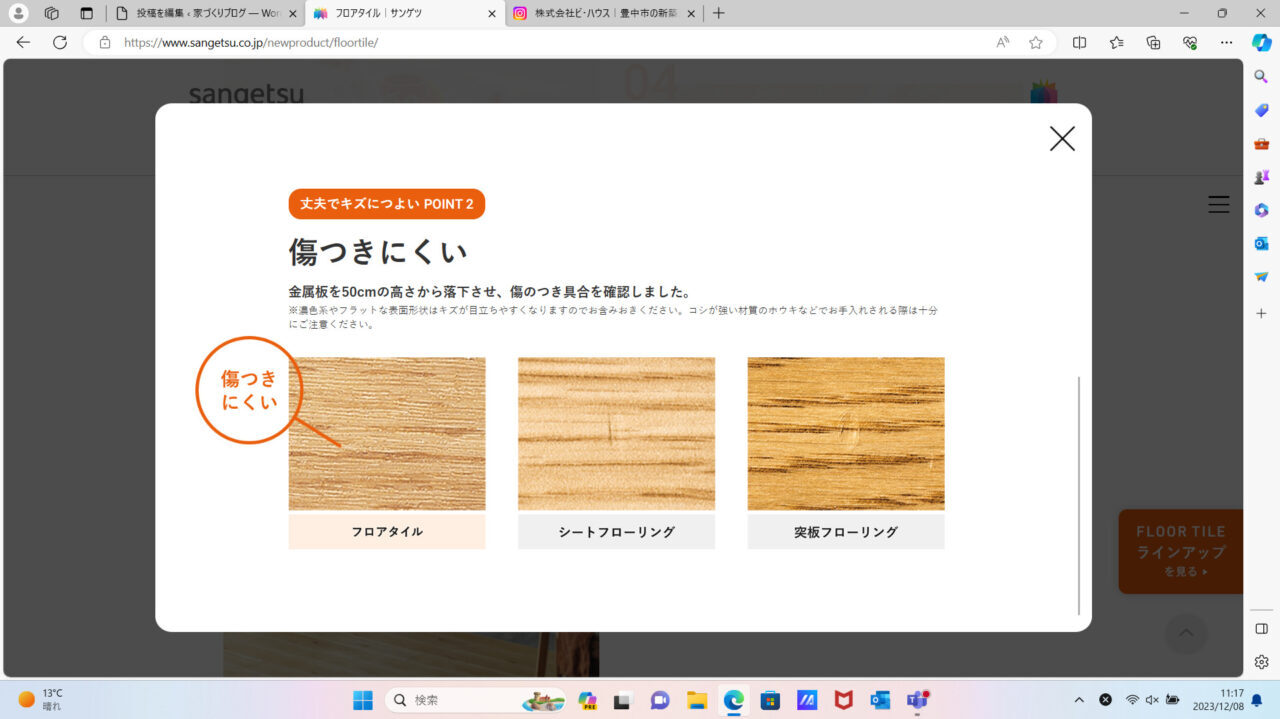Add a sidebar app with the plus icon
1280x719 pixels.
(1262, 313)
